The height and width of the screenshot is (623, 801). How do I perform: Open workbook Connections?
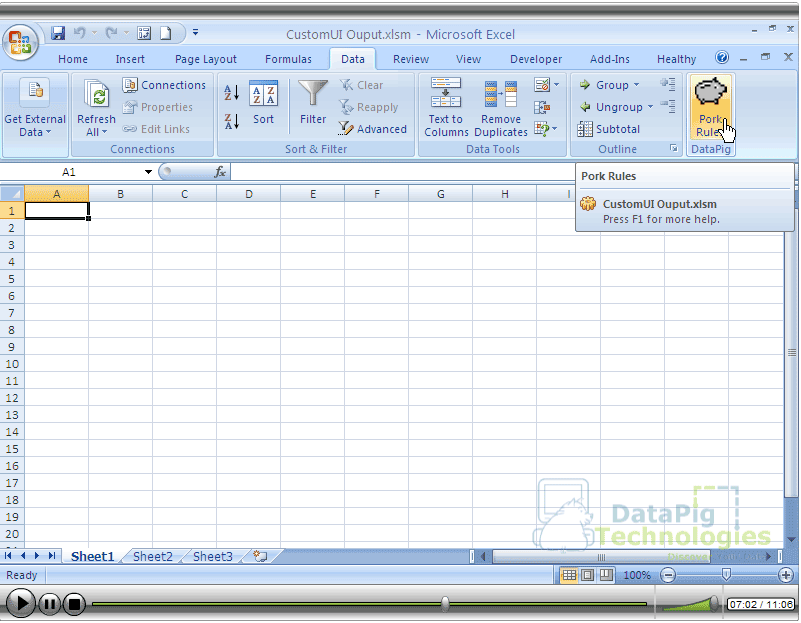[164, 85]
